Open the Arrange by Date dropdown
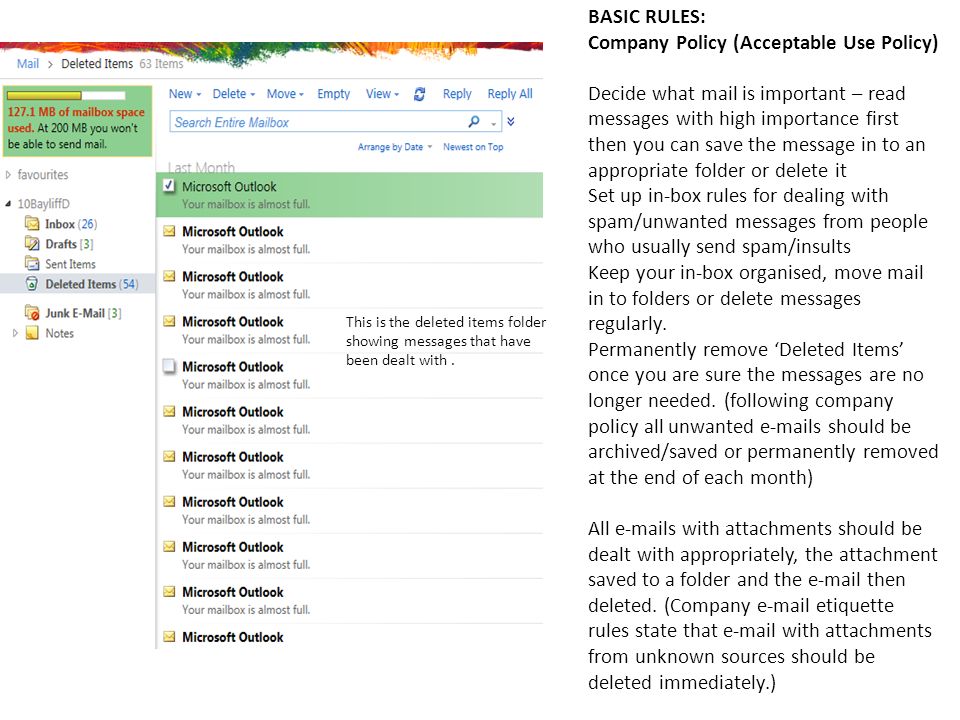Screen dimensions: 960x720 tap(395, 147)
